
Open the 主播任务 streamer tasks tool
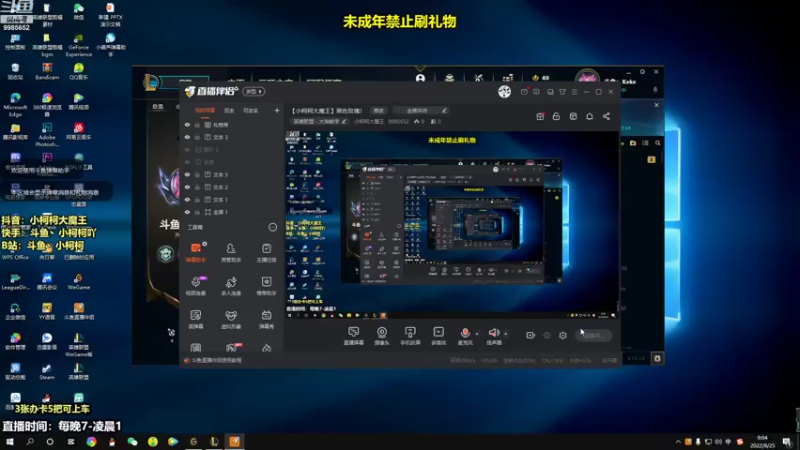coord(266,252)
